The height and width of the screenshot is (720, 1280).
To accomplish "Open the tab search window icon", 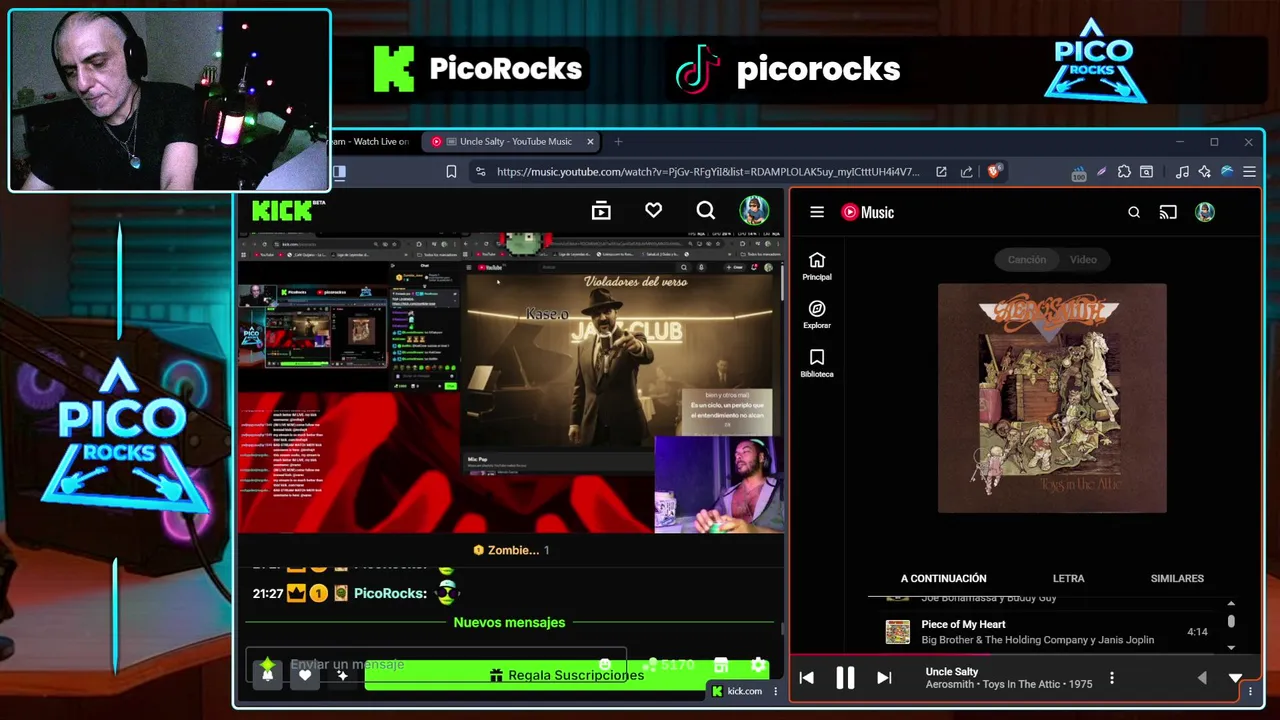I will [x=1147, y=172].
